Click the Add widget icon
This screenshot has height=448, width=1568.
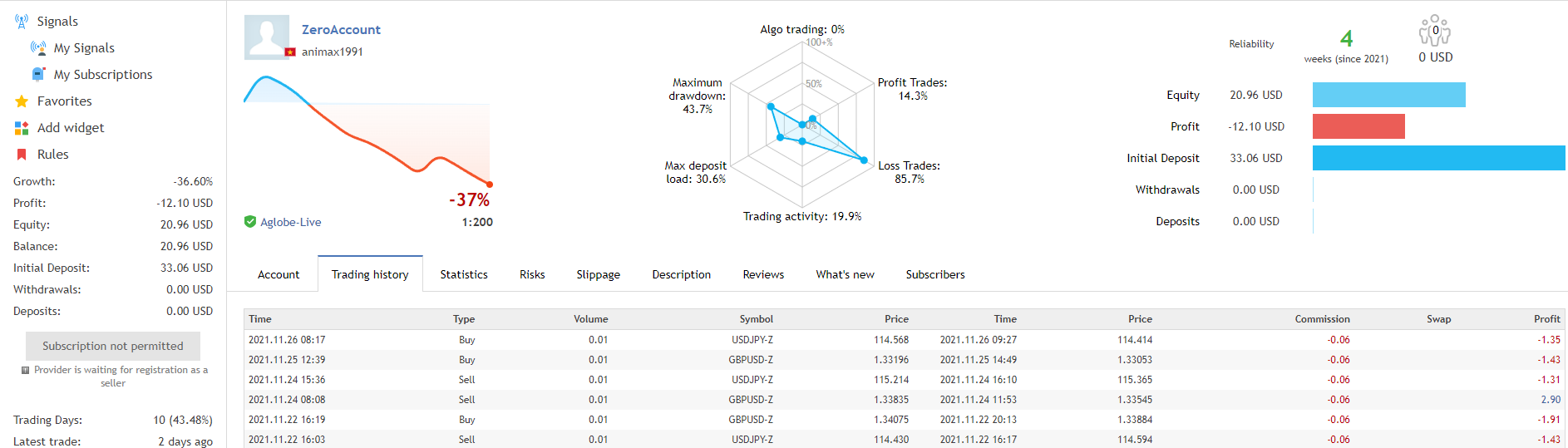[x=22, y=128]
